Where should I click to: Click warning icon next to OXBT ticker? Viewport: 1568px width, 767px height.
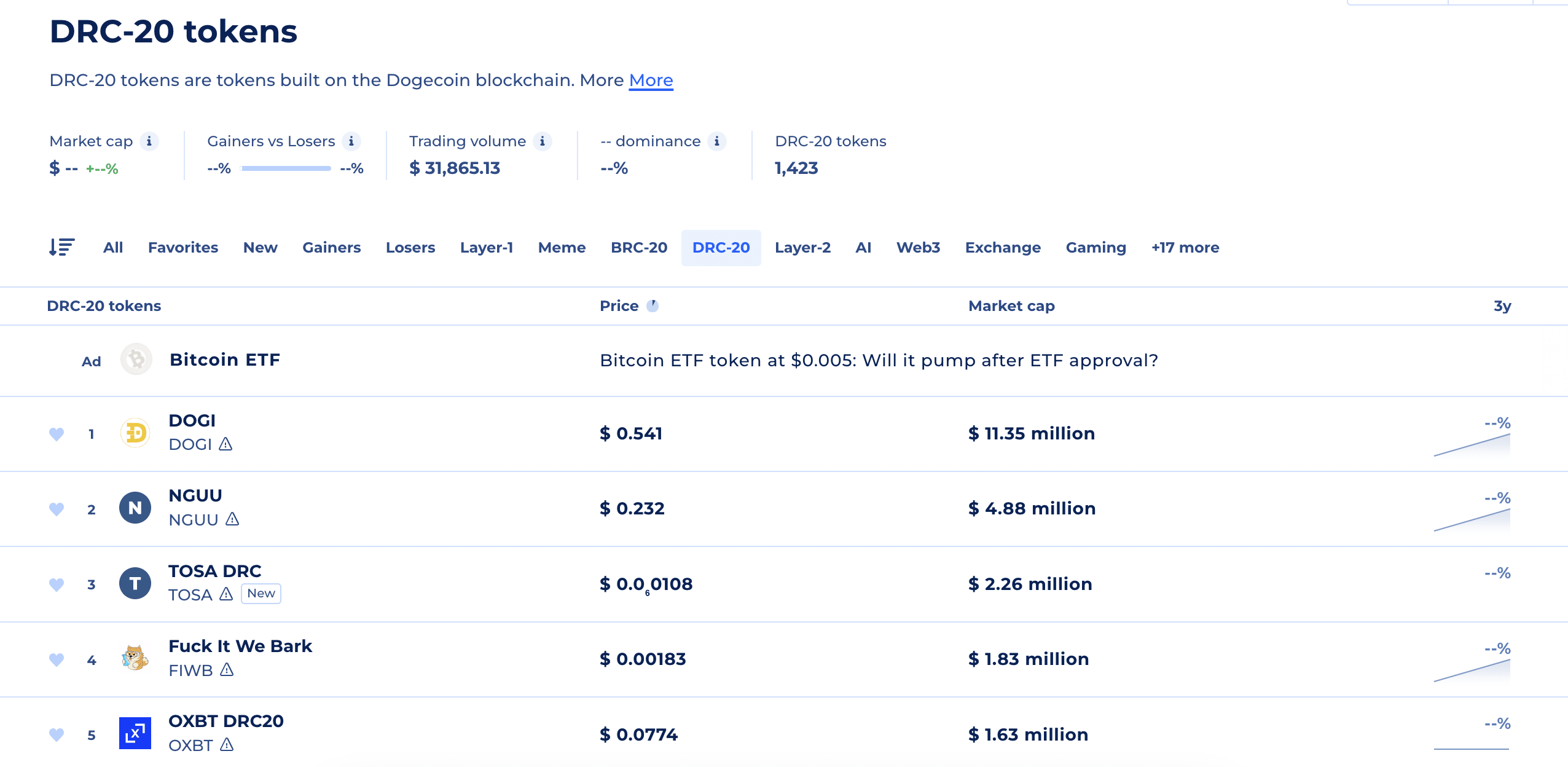227,745
